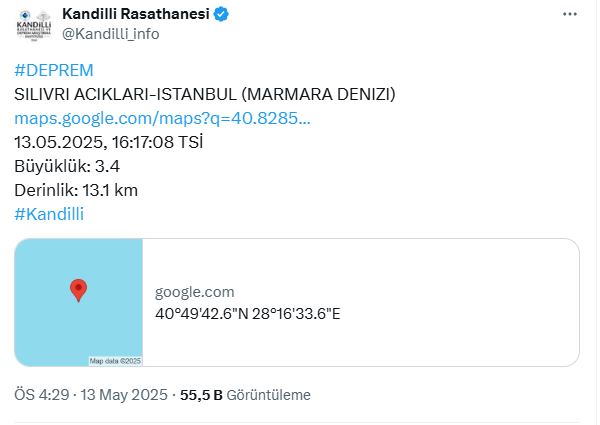Screen dimensions: 600x425
Task: Open the 40°49'42.6"N 28°16'33.6"E card title
Action: (x=248, y=314)
